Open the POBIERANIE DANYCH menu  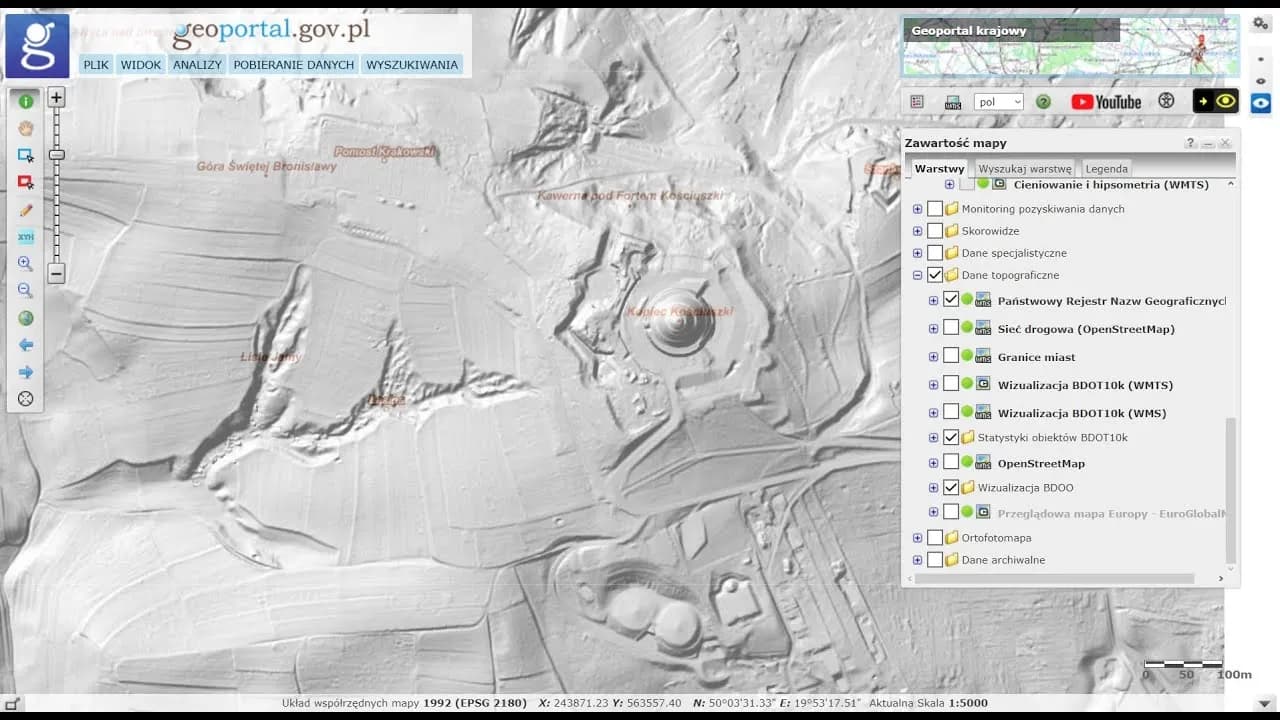tap(294, 65)
